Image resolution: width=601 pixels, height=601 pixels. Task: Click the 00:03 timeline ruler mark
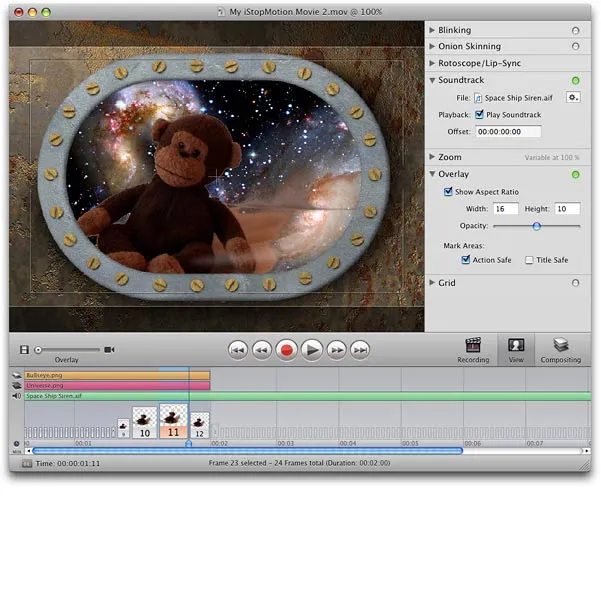(286, 443)
